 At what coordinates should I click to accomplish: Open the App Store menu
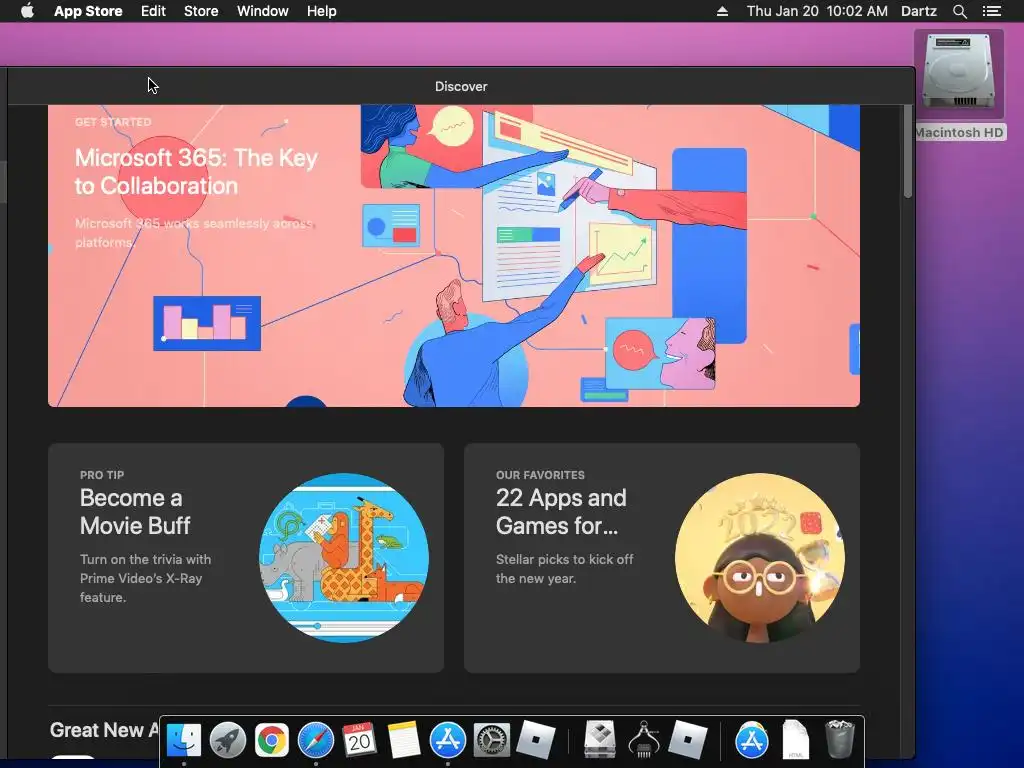click(x=88, y=11)
